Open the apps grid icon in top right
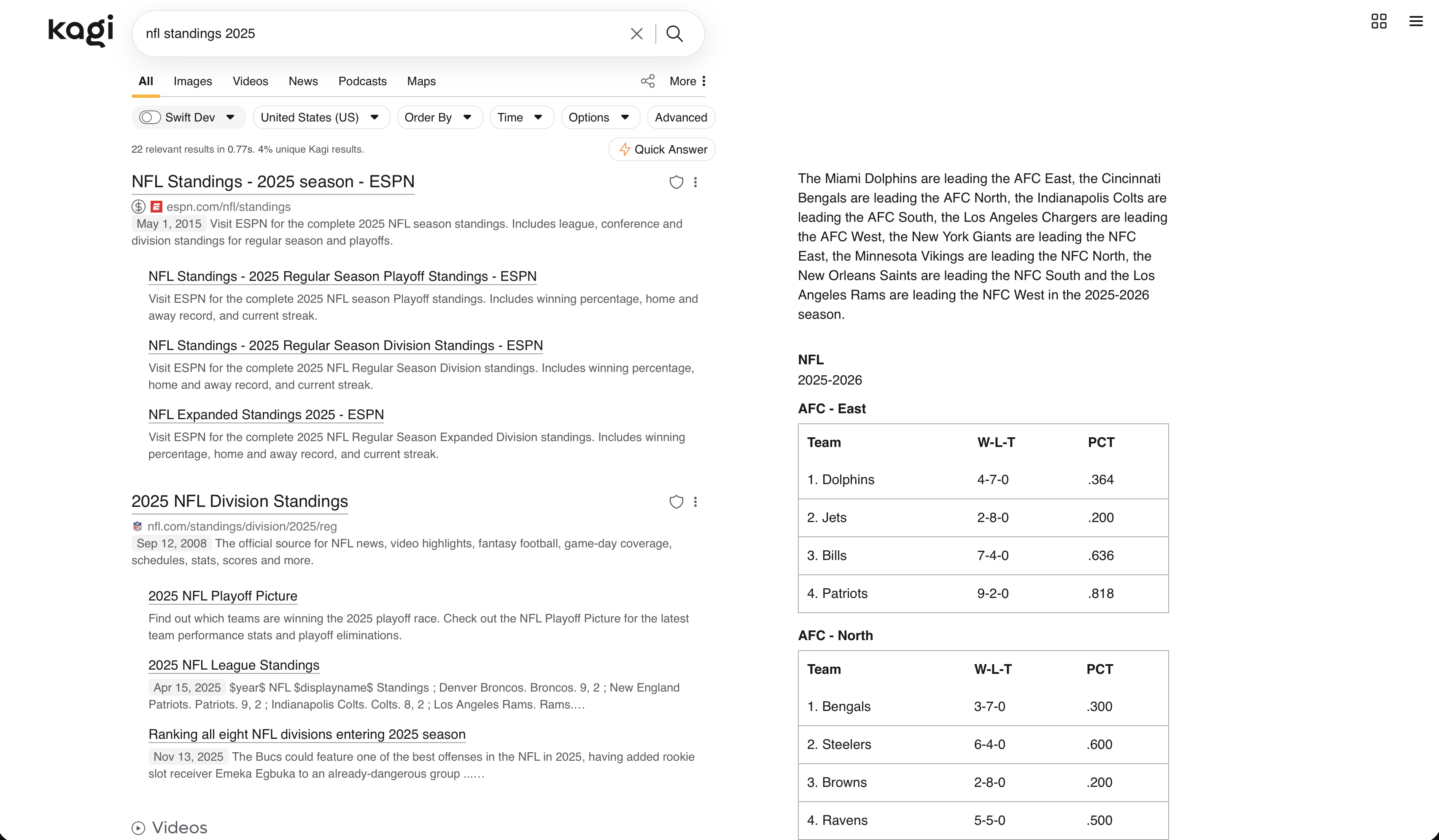This screenshot has height=840, width=1439. coord(1379,21)
